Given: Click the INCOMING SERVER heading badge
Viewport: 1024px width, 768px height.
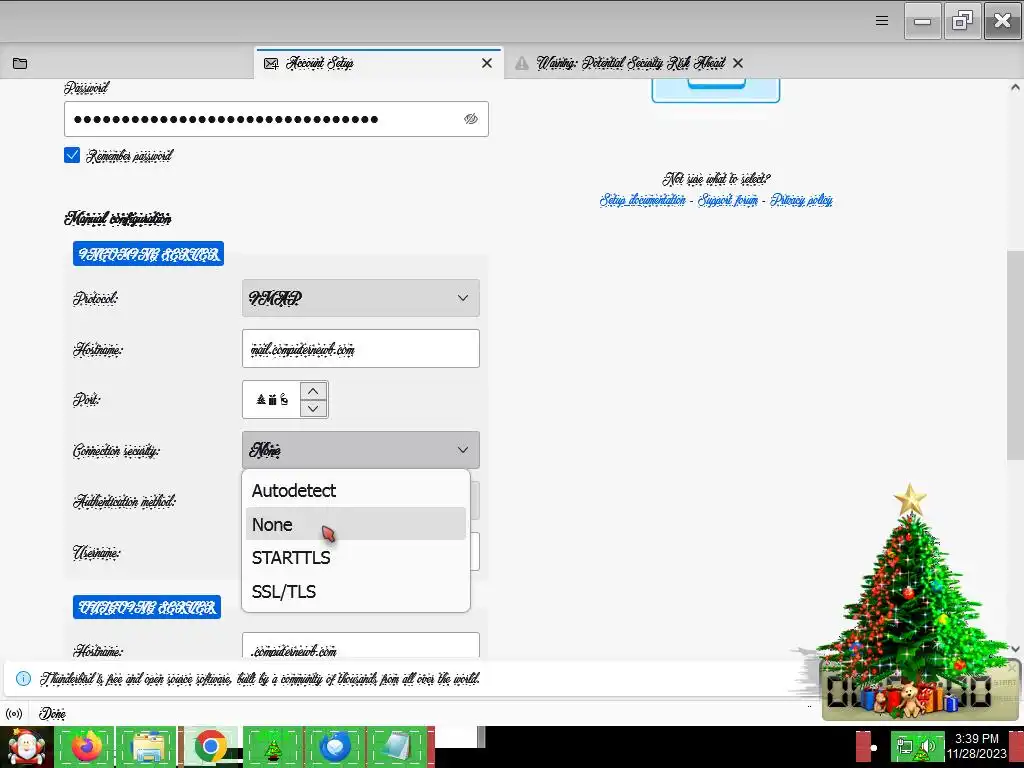Looking at the screenshot, I should 148,254.
